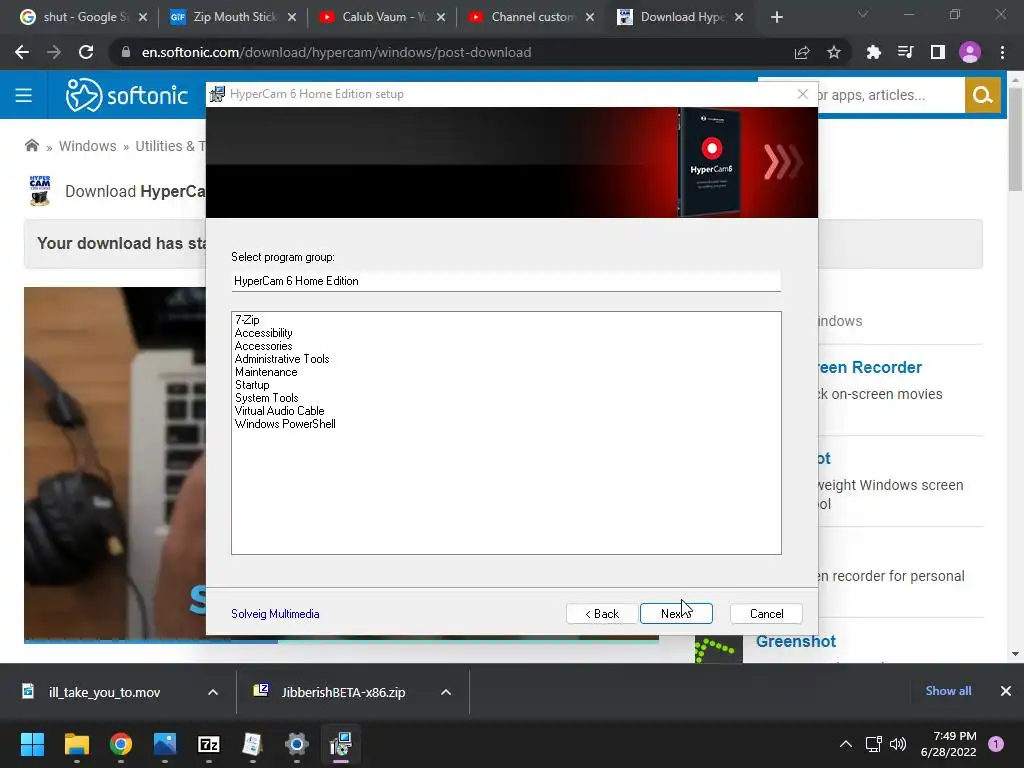The height and width of the screenshot is (768, 1024).
Task: Open the Chrome profile avatar
Action: (x=970, y=52)
